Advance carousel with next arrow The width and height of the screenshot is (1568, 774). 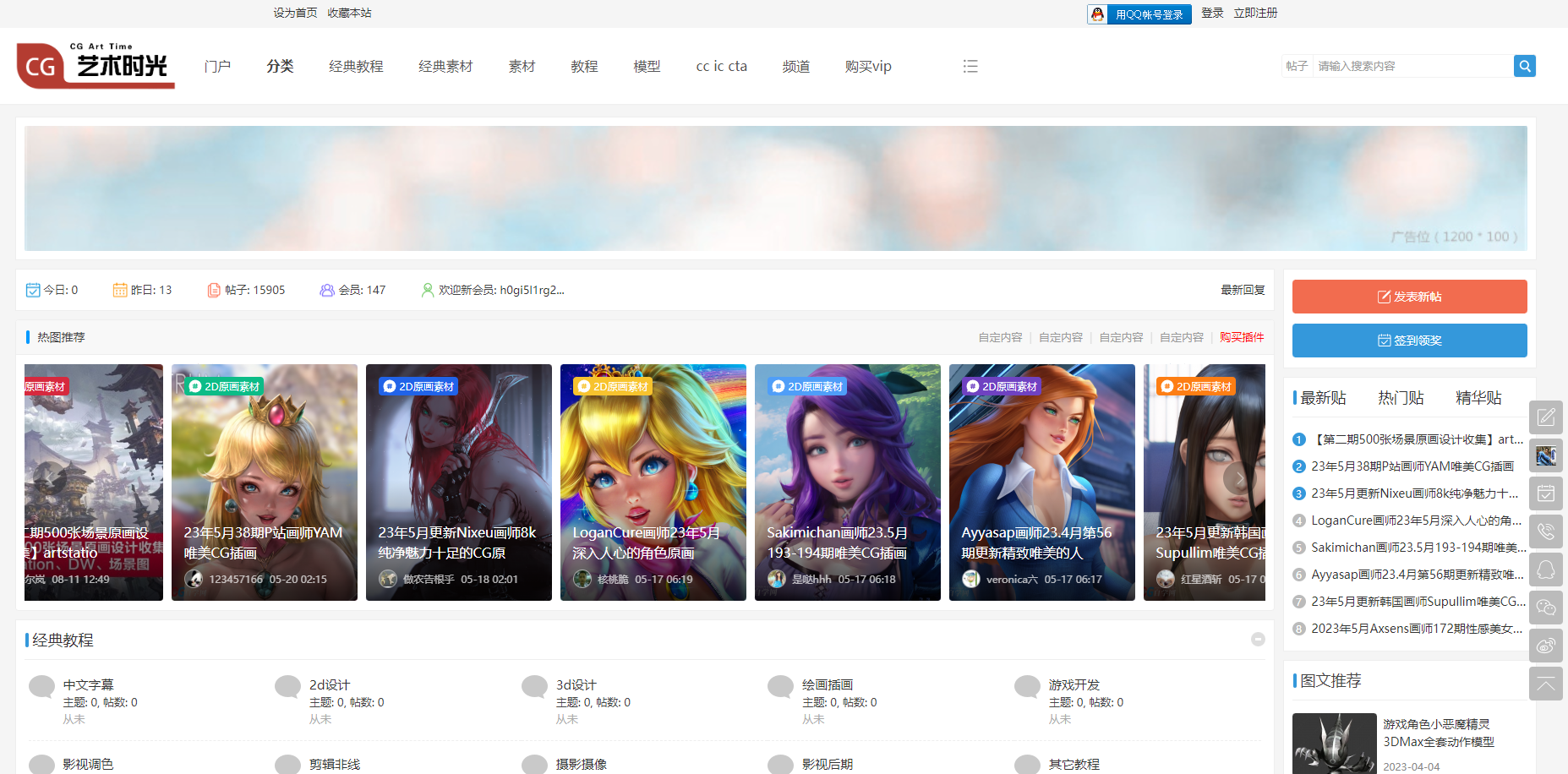coord(1239,478)
